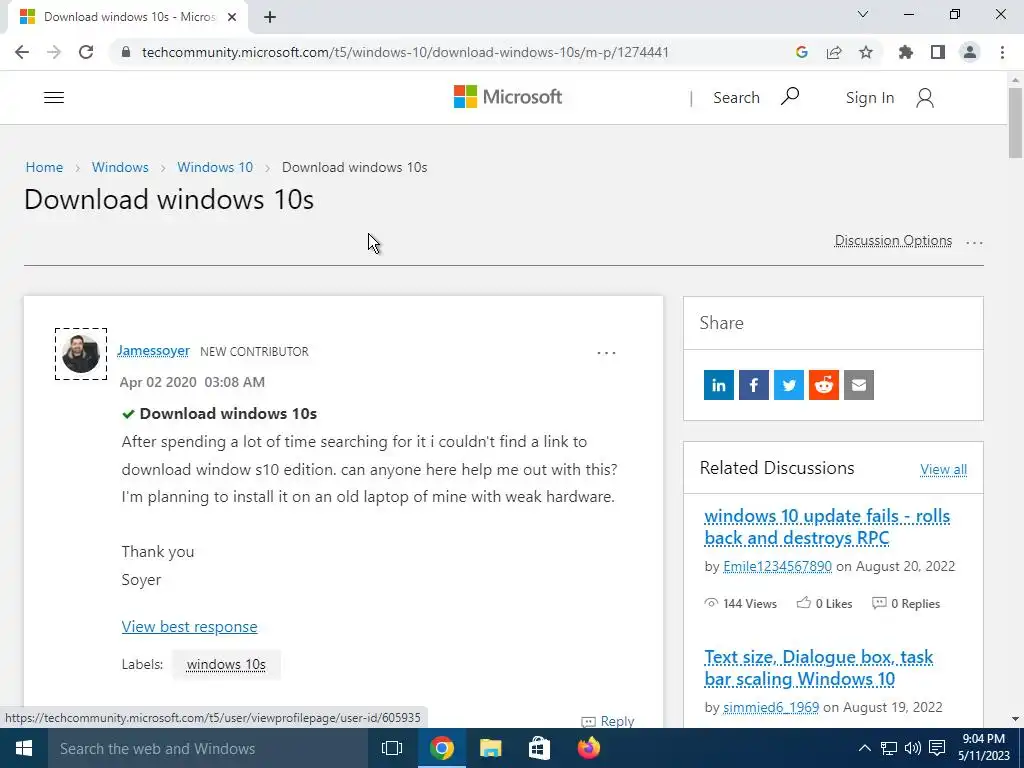This screenshot has width=1024, height=768.
Task: Open the ellipsis beside Discussion Options
Action: coord(974,242)
